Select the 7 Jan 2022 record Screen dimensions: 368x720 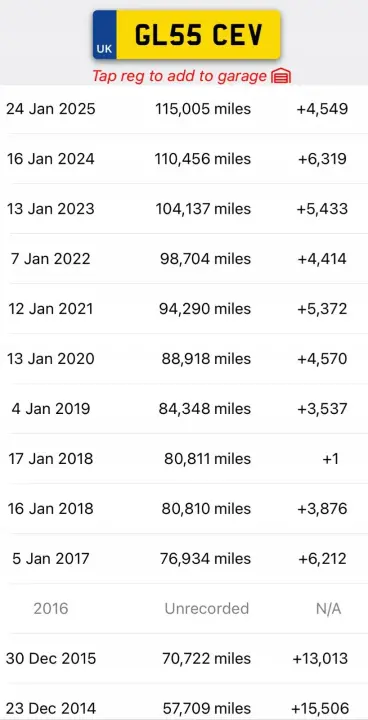tap(184, 259)
